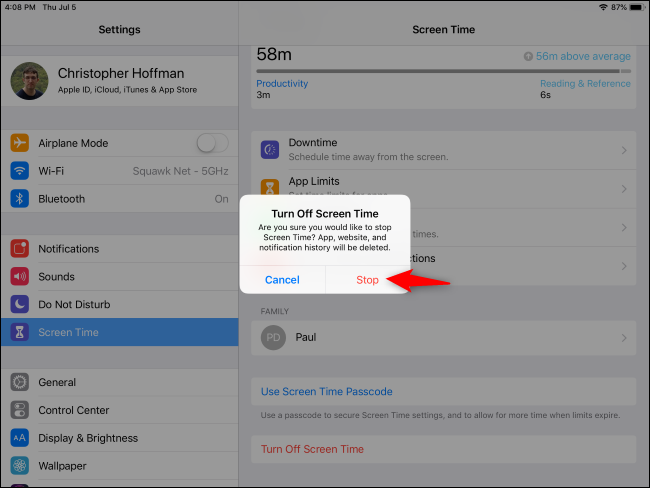Tap the Sounds speaker icon

click(19, 276)
